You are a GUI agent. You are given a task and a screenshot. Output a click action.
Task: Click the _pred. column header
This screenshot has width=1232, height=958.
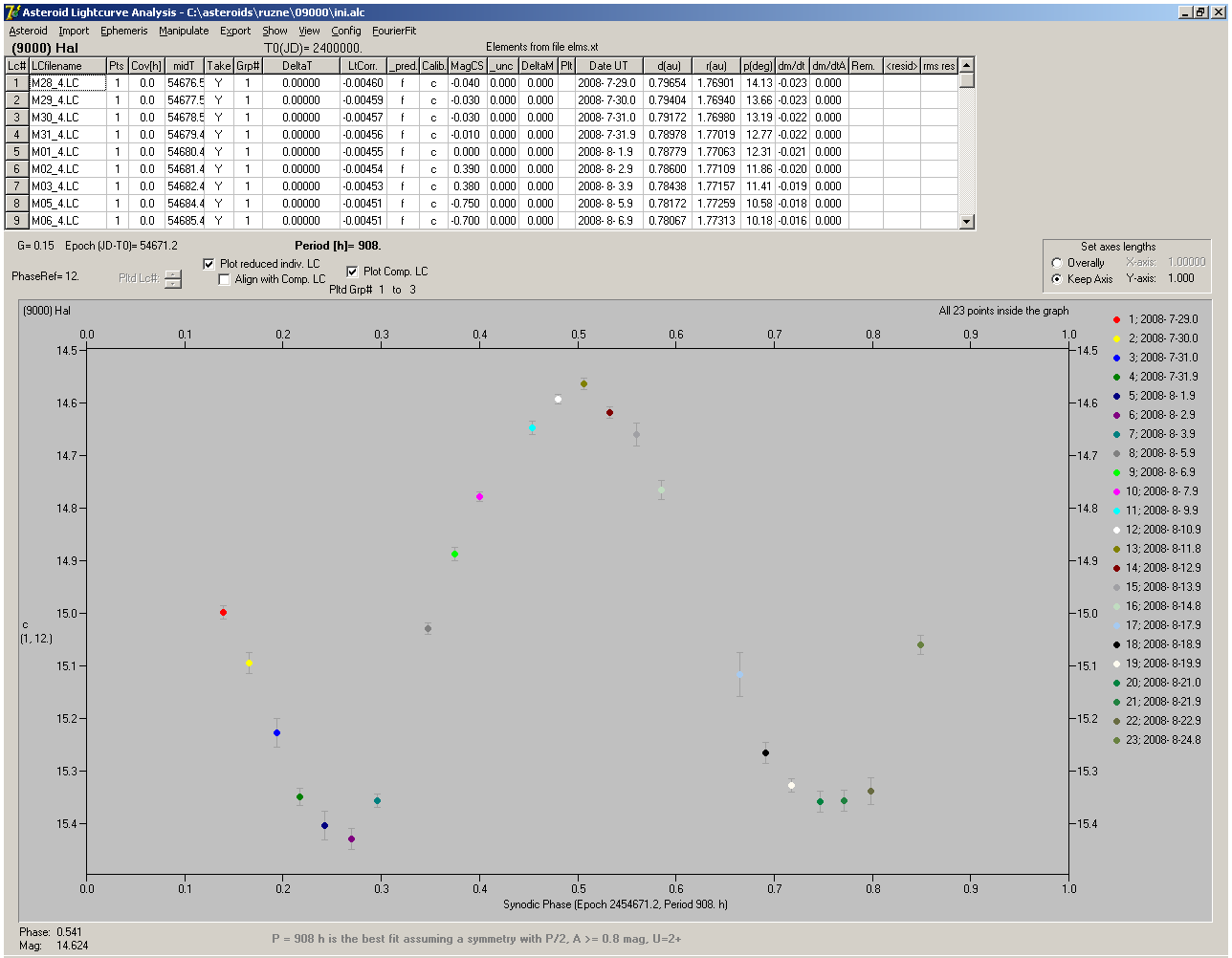click(403, 66)
